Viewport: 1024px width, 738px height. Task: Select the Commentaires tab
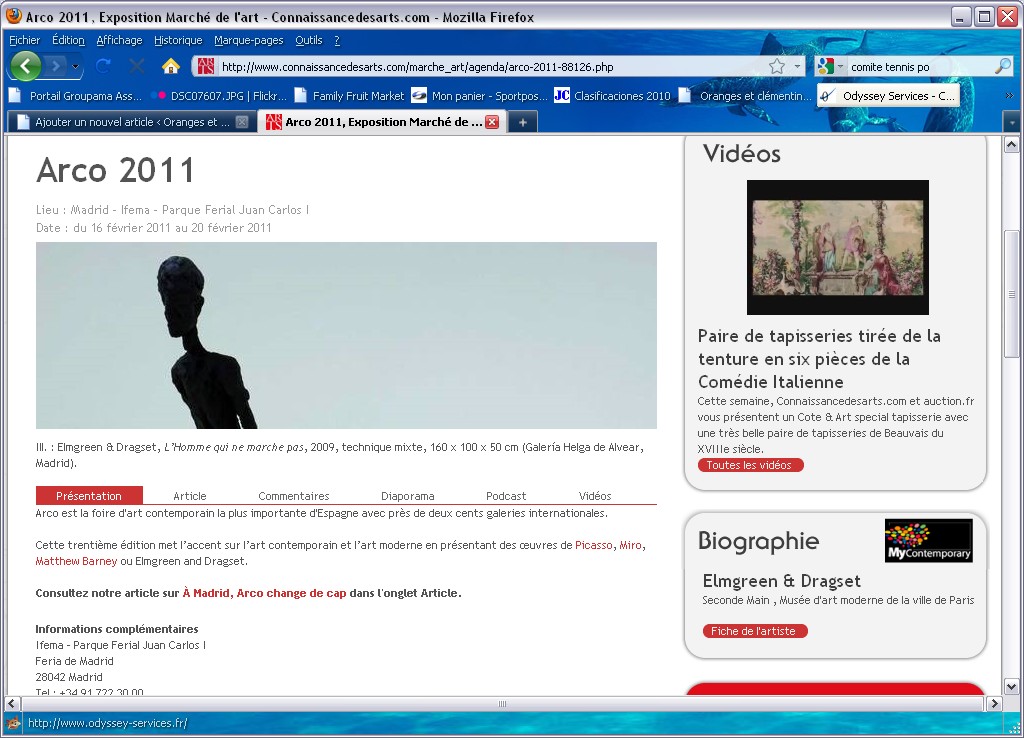[x=294, y=496]
